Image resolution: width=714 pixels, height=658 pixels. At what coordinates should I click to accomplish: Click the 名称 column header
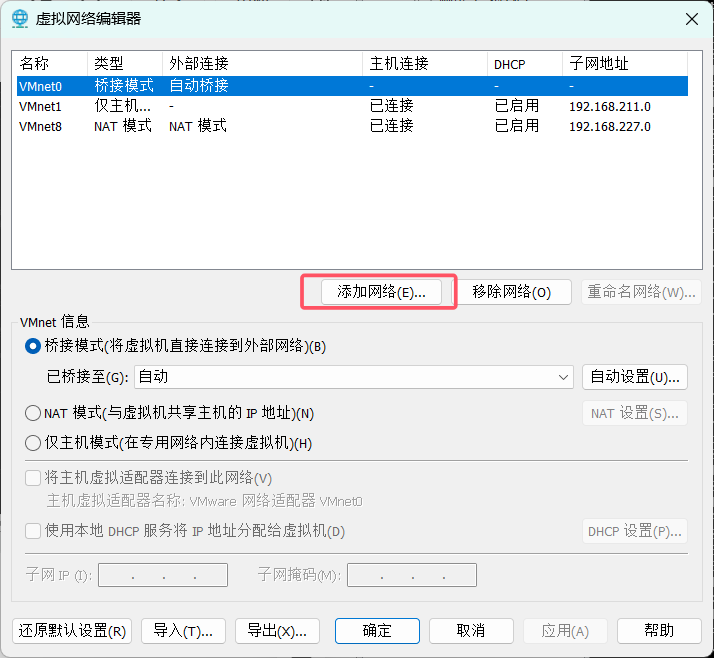coord(51,63)
